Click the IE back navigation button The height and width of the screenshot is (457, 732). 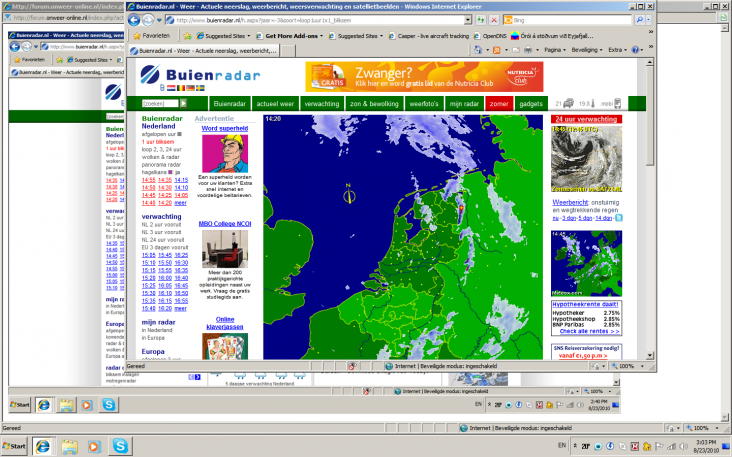tap(136, 19)
